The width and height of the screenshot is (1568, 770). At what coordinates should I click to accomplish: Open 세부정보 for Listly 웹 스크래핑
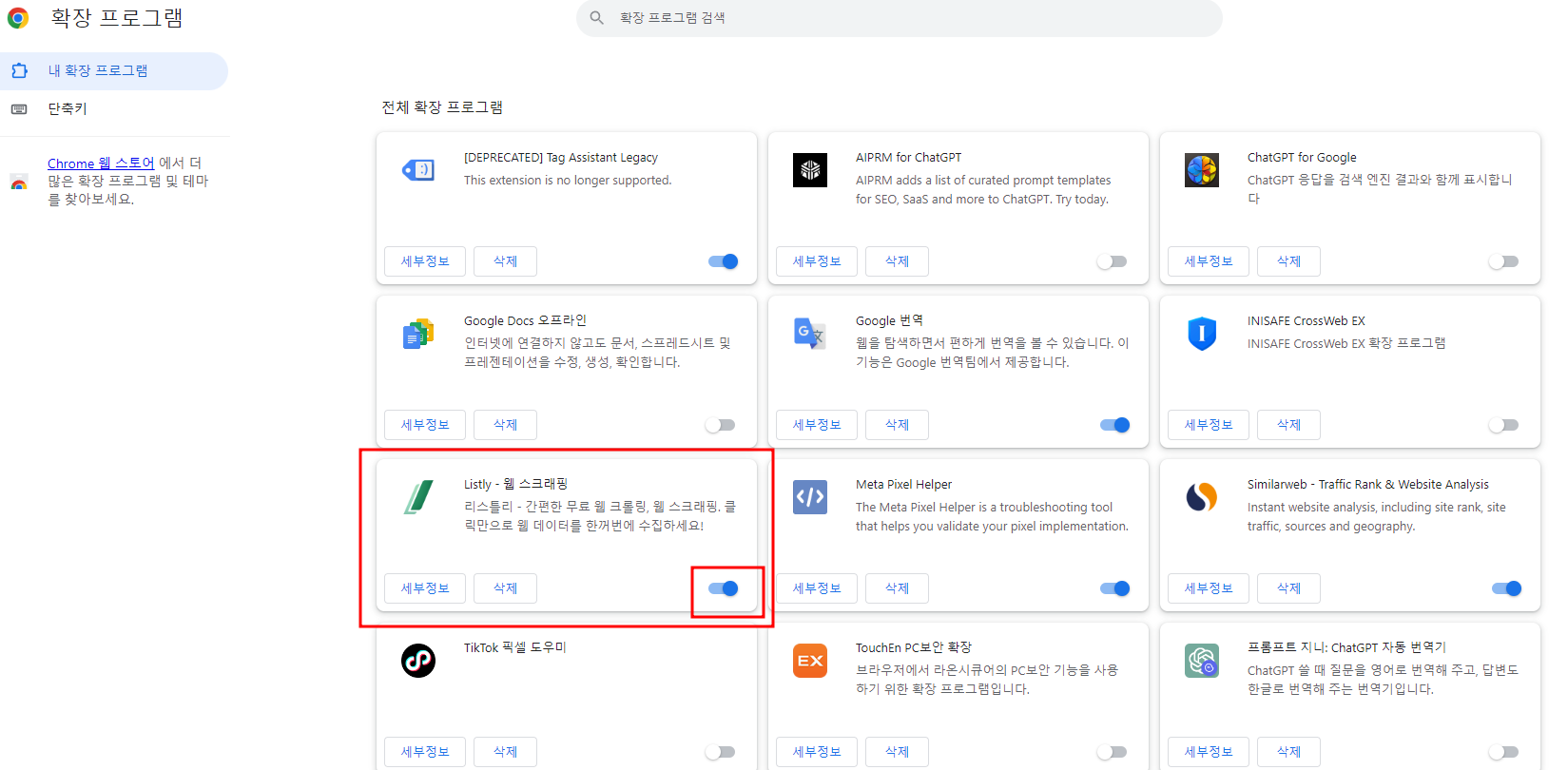[425, 588]
